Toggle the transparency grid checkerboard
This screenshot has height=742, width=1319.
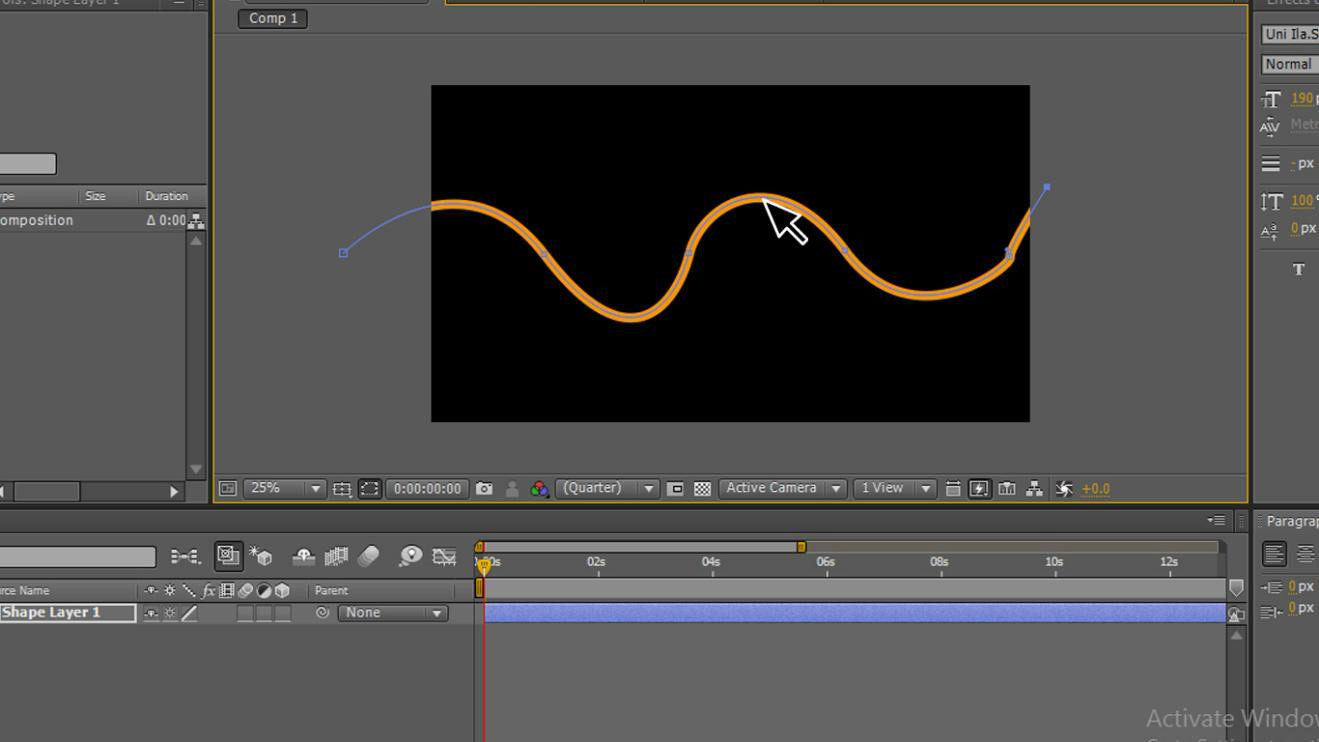pyautogui.click(x=701, y=488)
